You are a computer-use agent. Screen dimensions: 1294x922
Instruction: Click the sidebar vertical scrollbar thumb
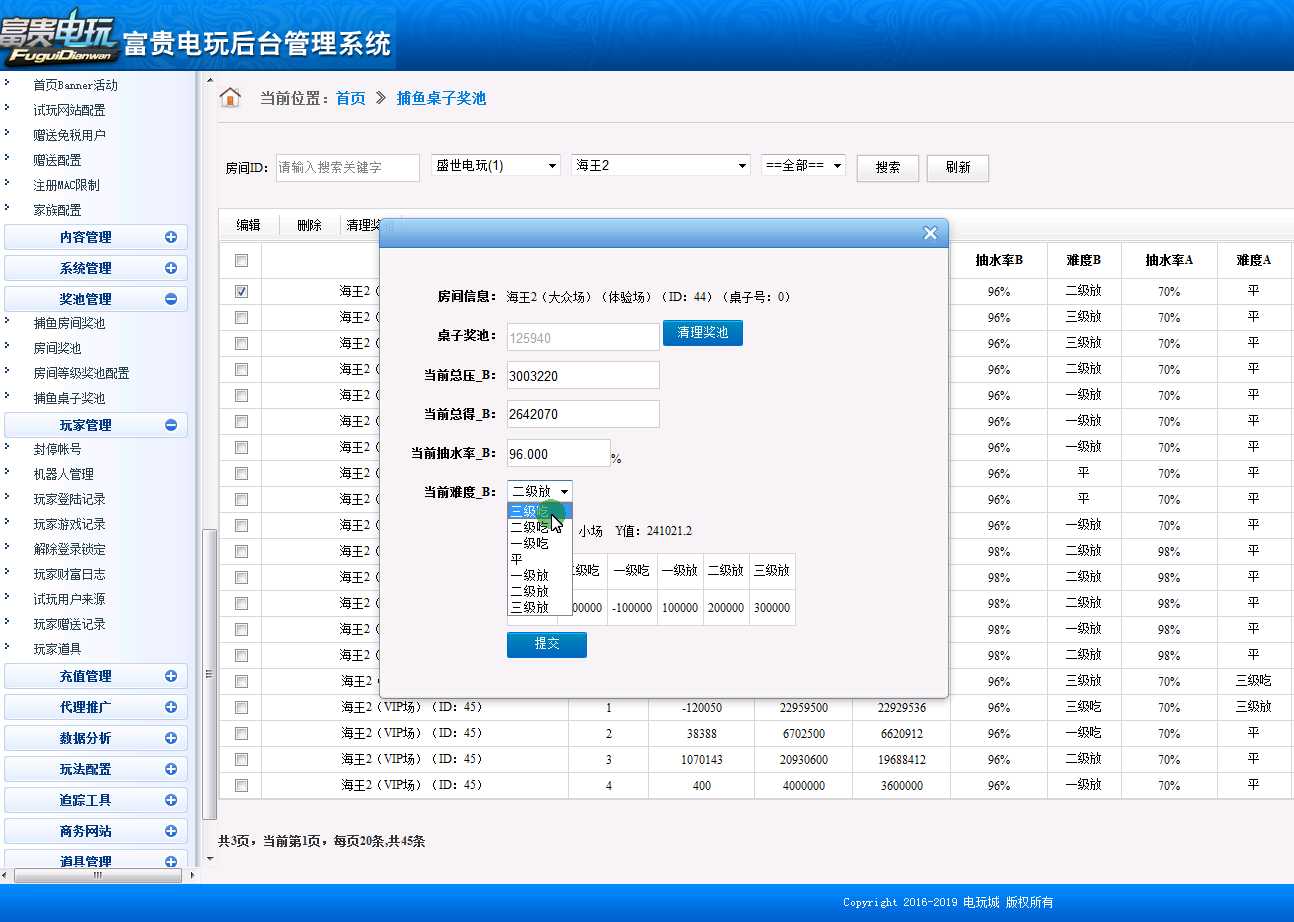[x=209, y=674]
